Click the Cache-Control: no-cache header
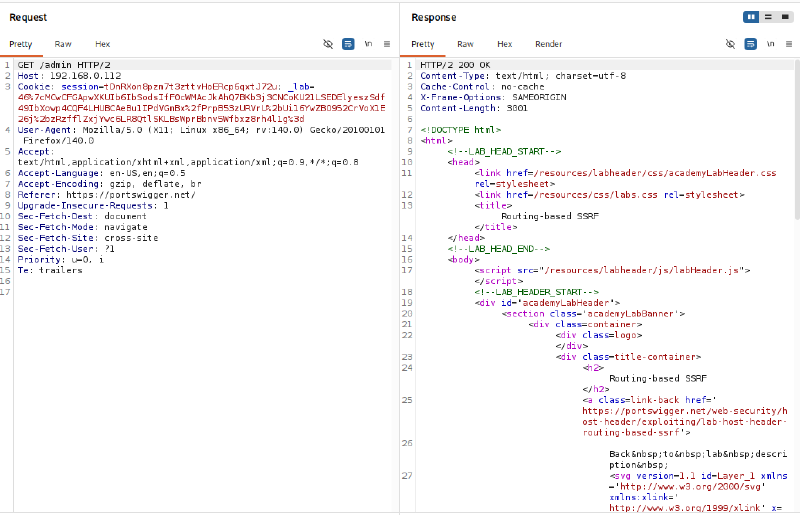800x515 pixels. 482,86
